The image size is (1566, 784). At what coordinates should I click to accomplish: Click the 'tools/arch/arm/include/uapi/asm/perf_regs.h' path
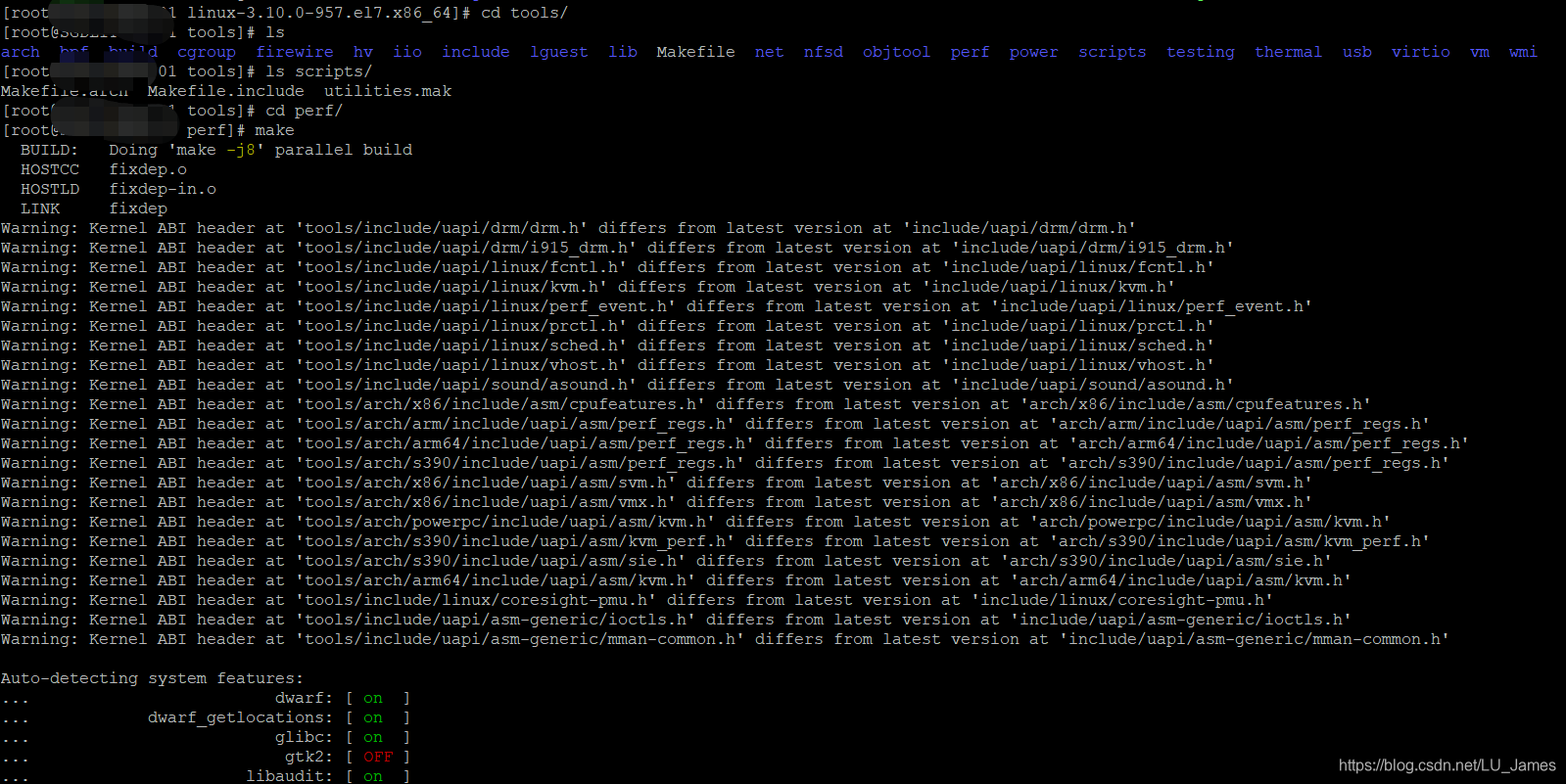pos(515,424)
